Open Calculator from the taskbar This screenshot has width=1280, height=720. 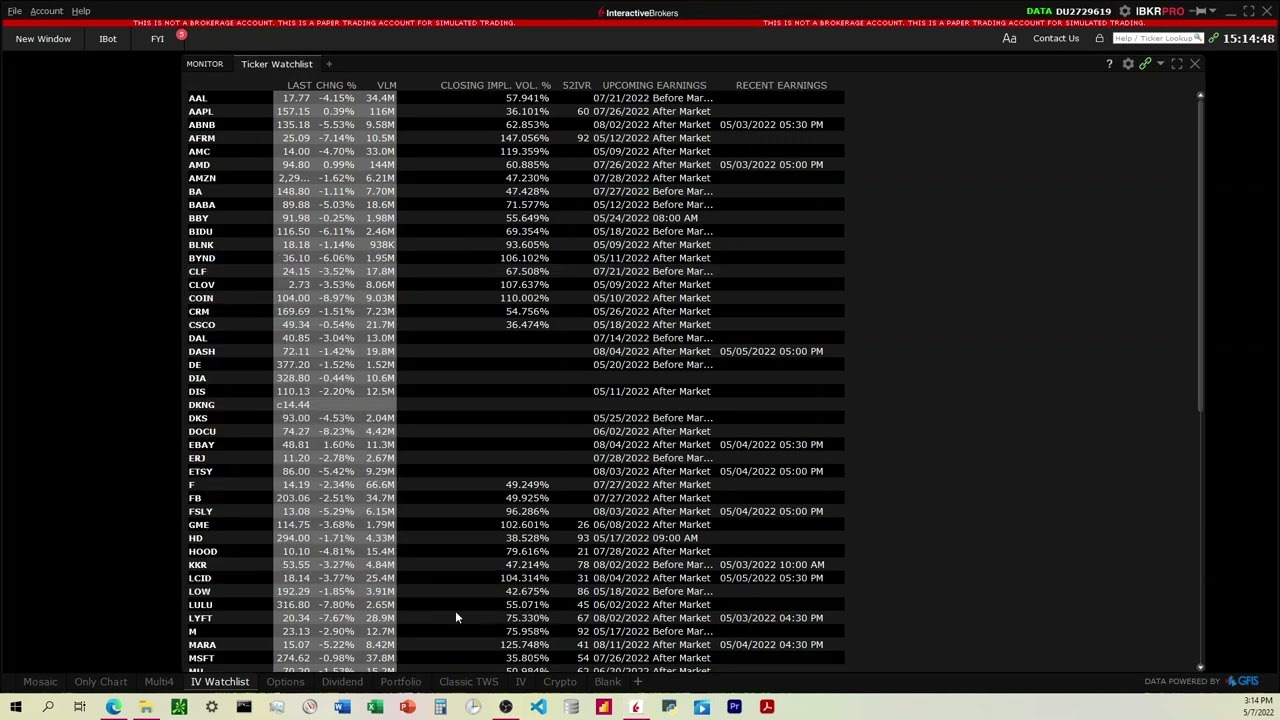(x=440, y=707)
